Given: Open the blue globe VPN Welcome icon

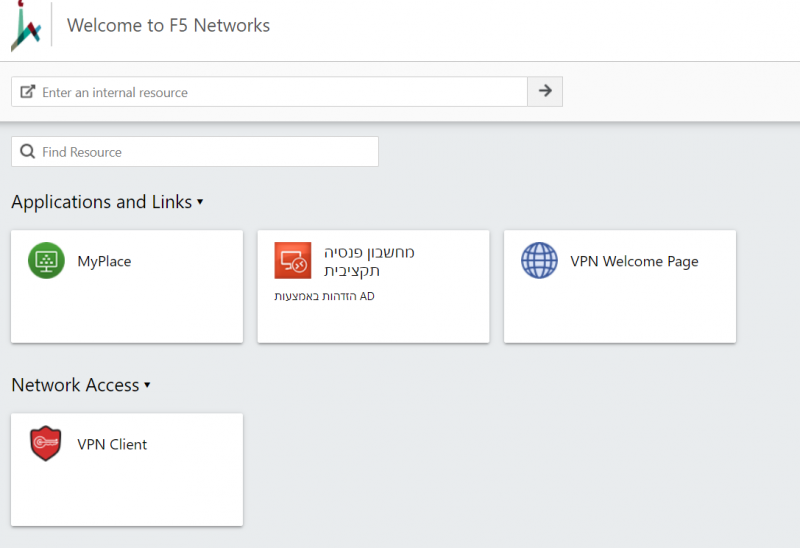Looking at the screenshot, I should click(x=539, y=260).
